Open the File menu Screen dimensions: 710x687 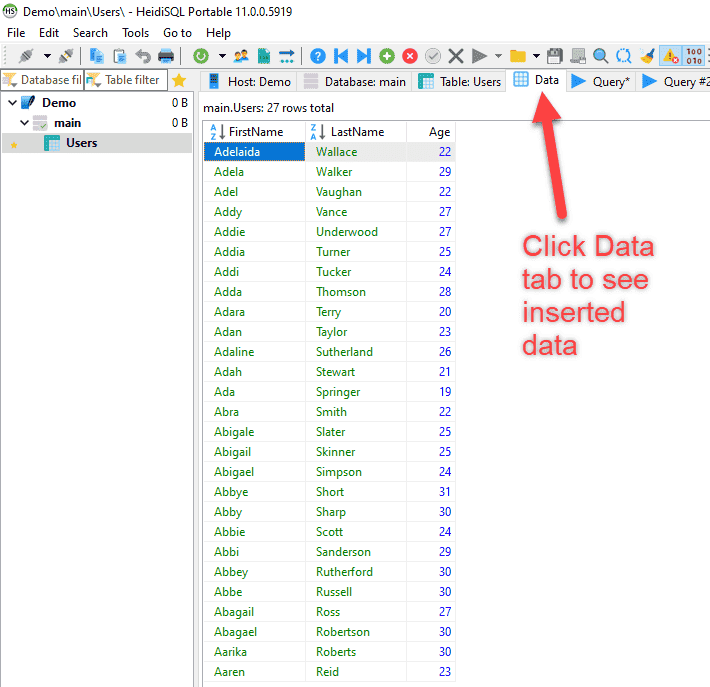(x=16, y=33)
